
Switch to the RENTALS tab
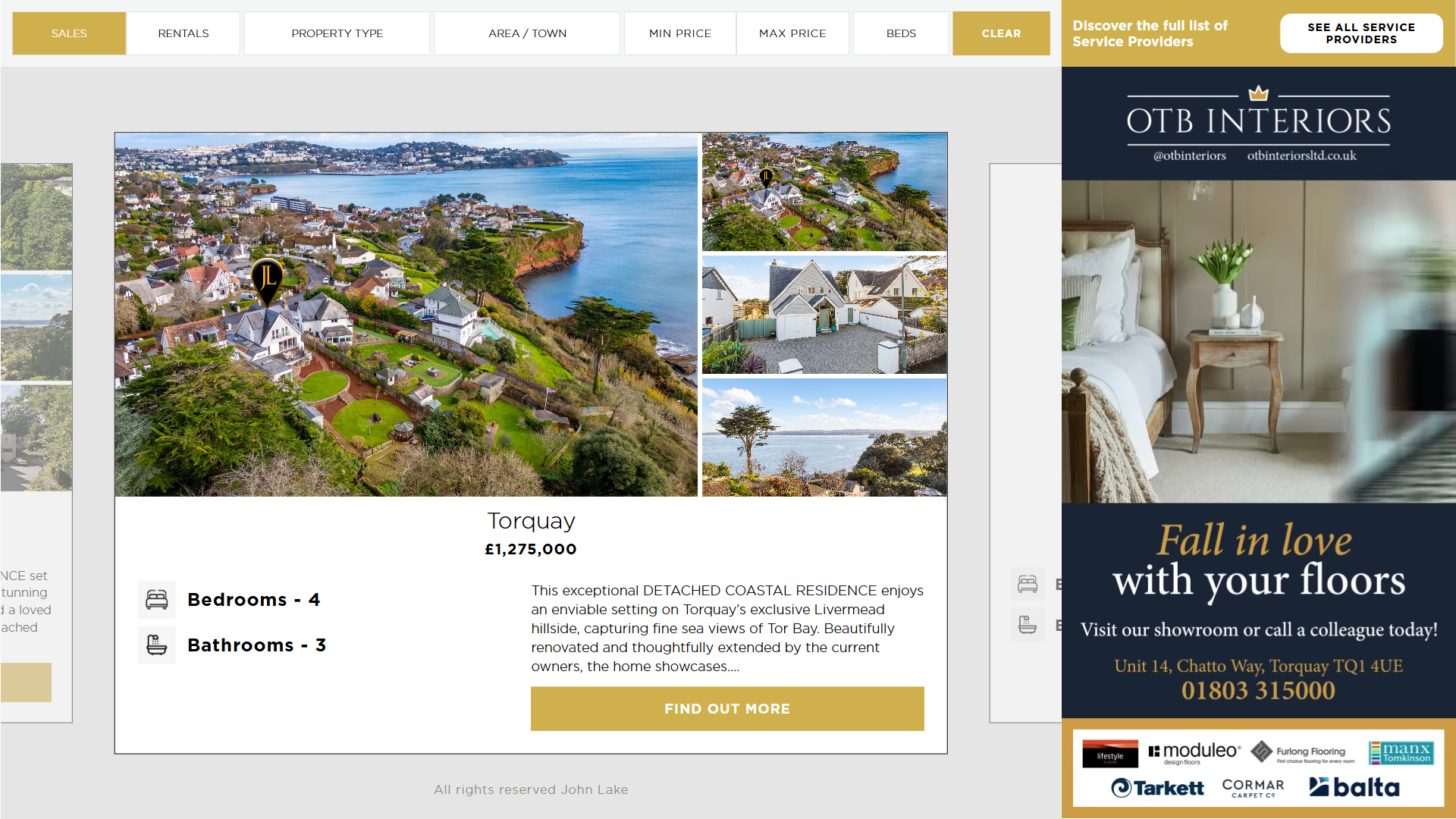click(x=184, y=33)
